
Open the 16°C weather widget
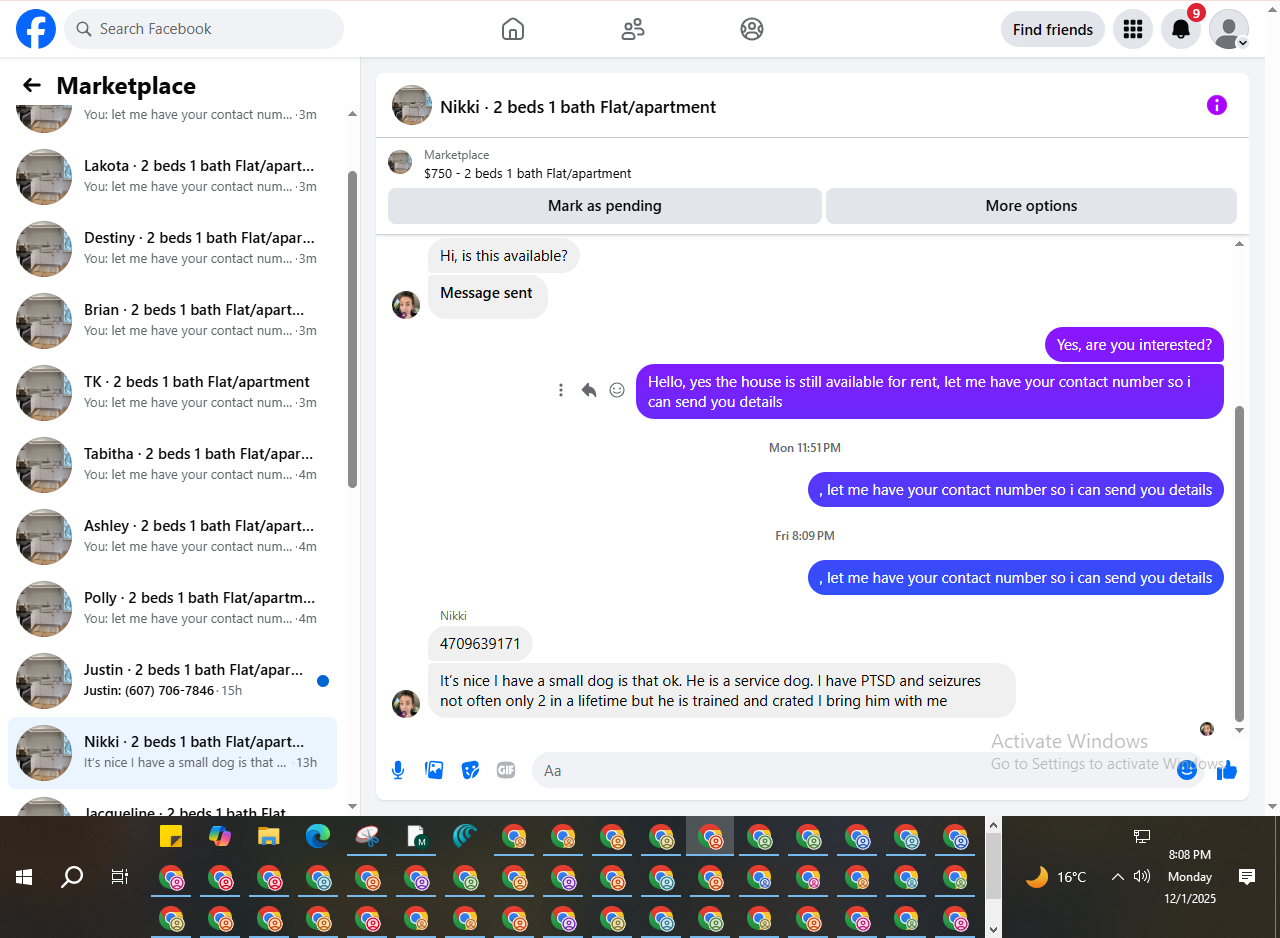click(1056, 877)
